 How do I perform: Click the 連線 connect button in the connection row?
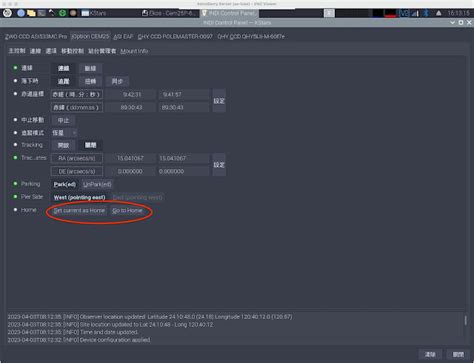tap(63, 68)
